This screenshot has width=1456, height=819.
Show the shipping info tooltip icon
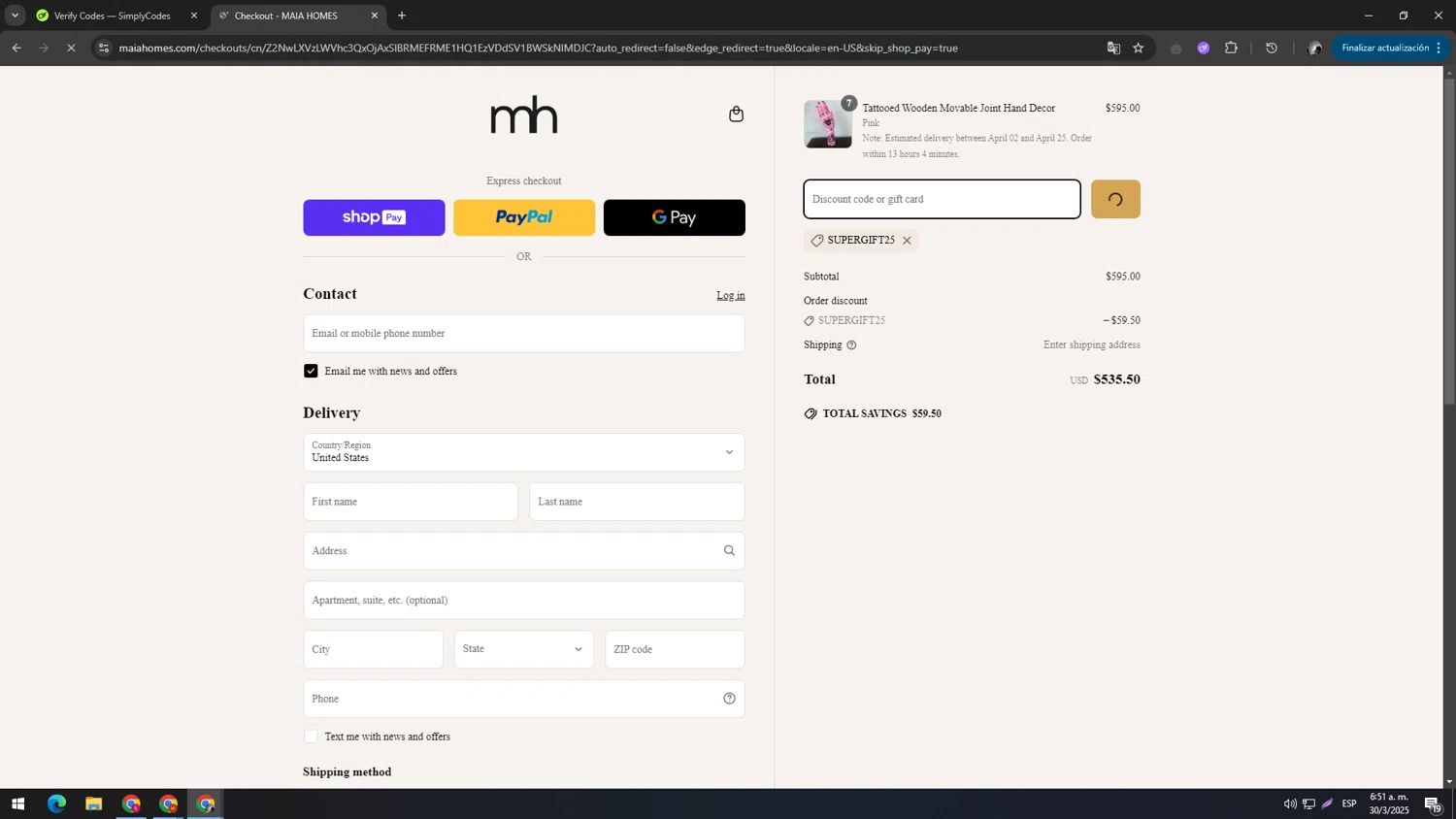click(851, 345)
